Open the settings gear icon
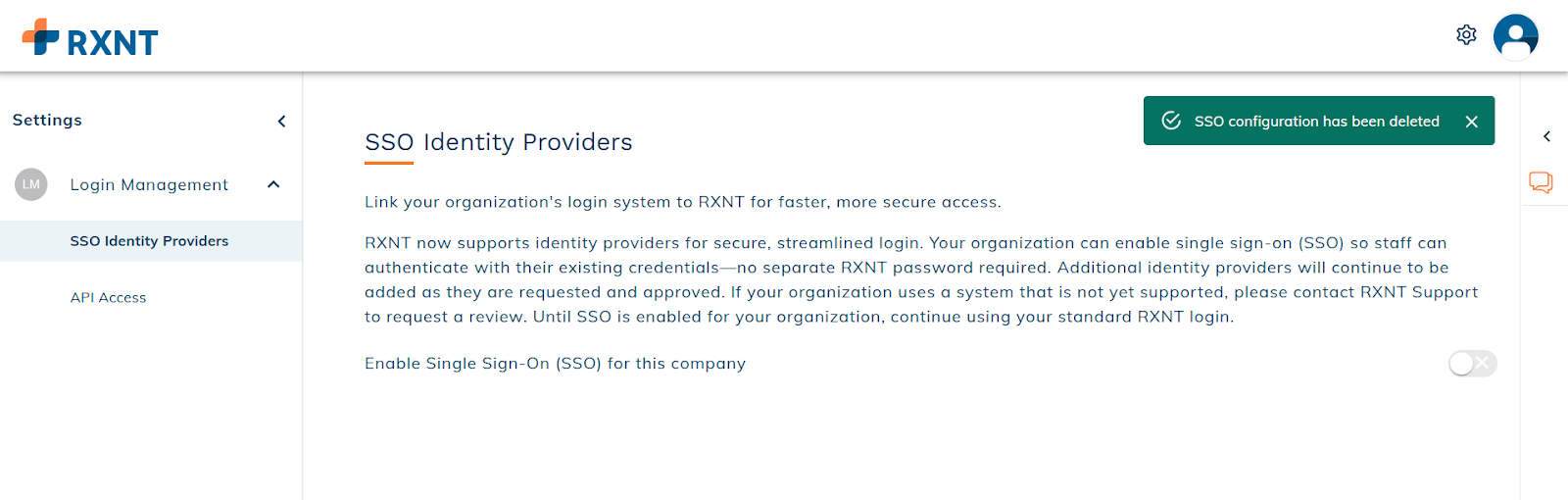The image size is (1568, 500). [1466, 35]
